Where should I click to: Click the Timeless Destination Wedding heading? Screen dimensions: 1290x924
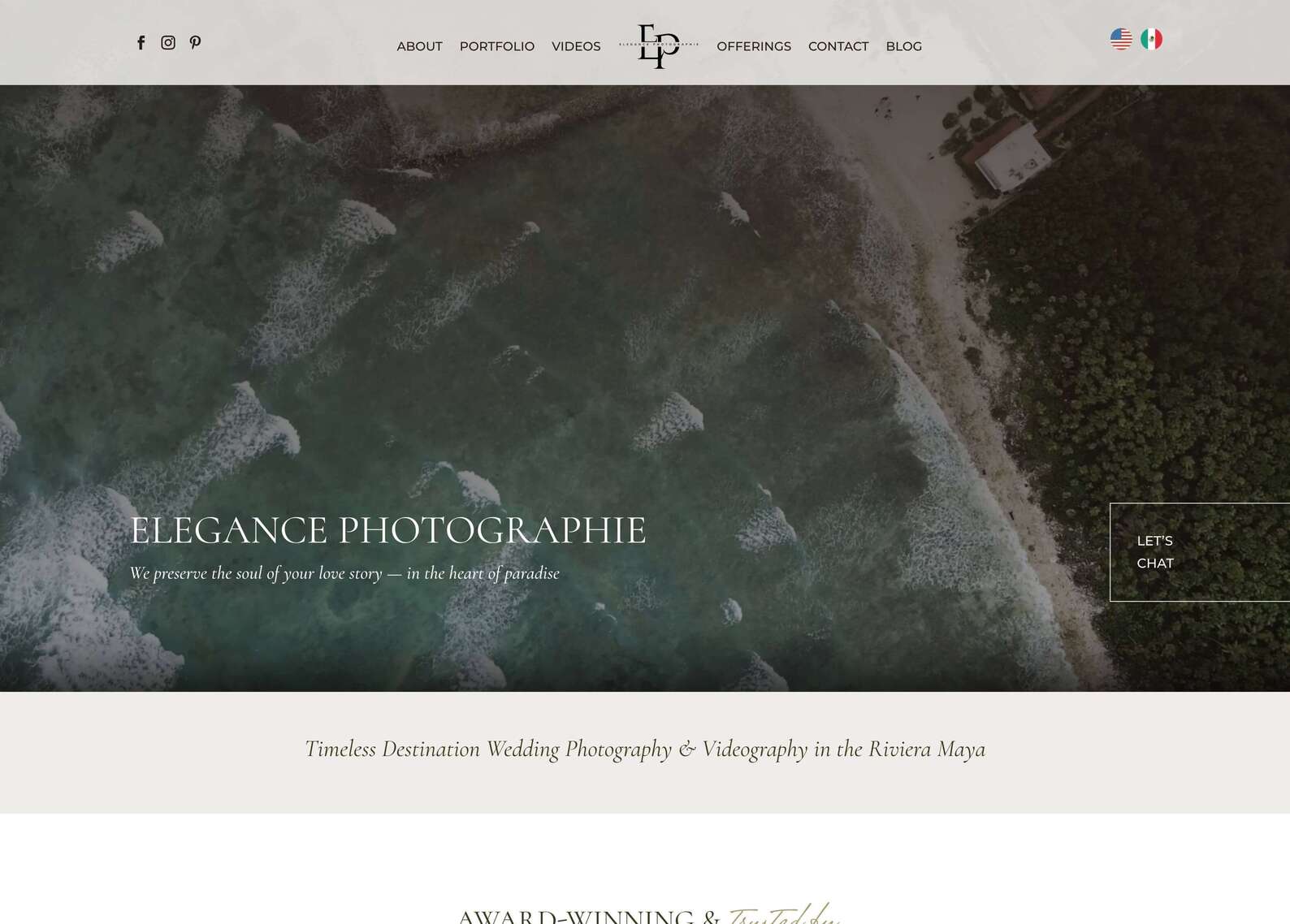(x=645, y=749)
